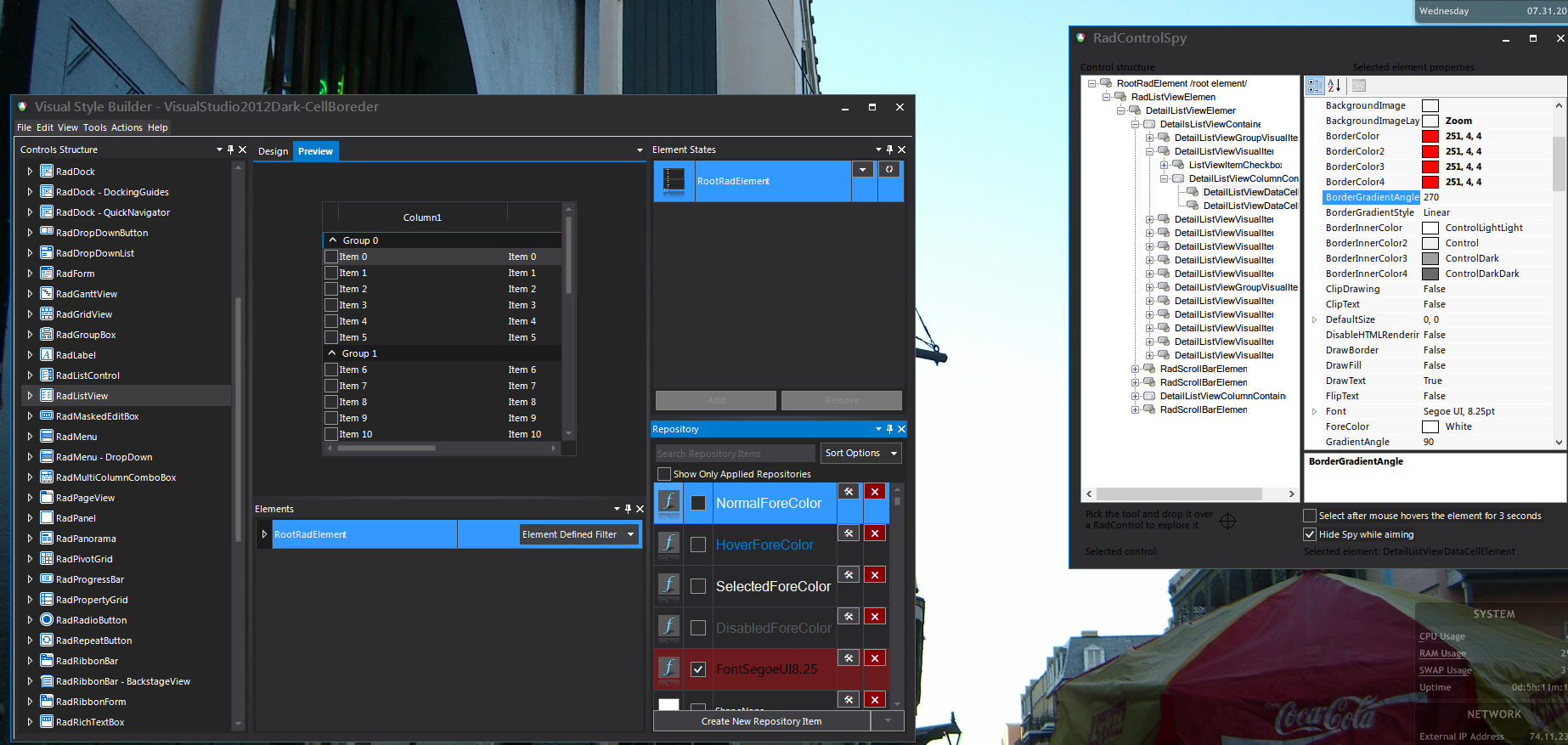Image resolution: width=1568 pixels, height=745 pixels.
Task: Click the edit tools icon for FontSegoeUI8.25
Action: (849, 658)
